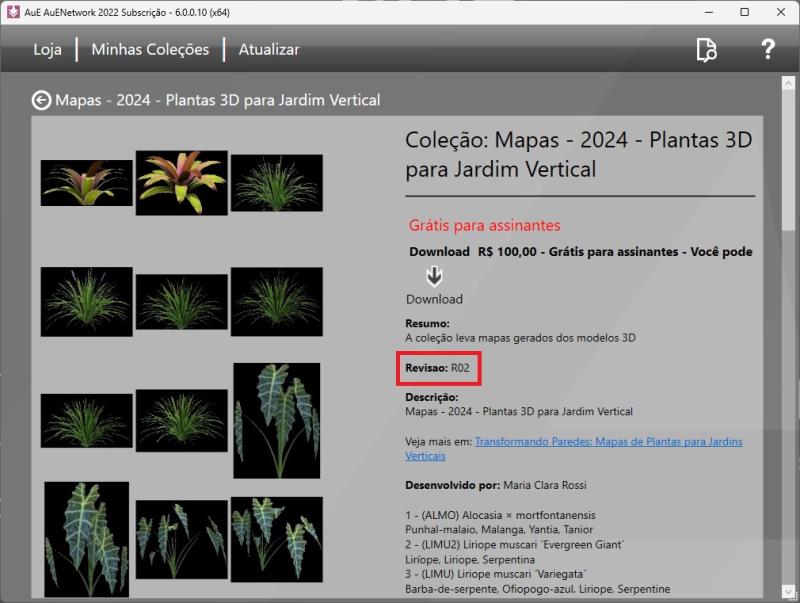Screen dimensions: 800x603
Task: Switch to Minhas Coleções tab
Action: (150, 50)
